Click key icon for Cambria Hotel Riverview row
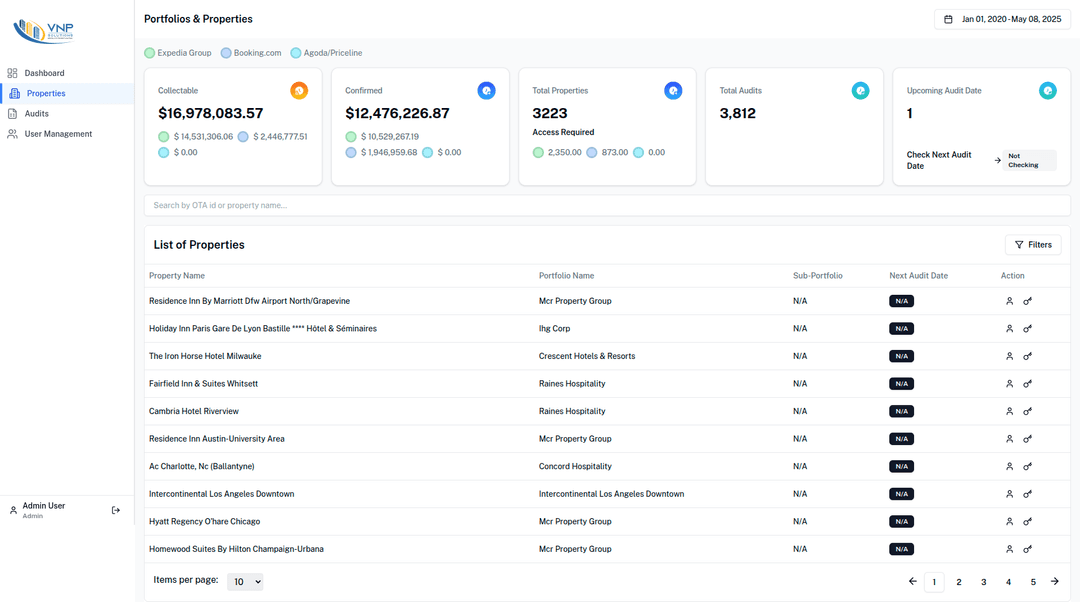 tap(1028, 411)
